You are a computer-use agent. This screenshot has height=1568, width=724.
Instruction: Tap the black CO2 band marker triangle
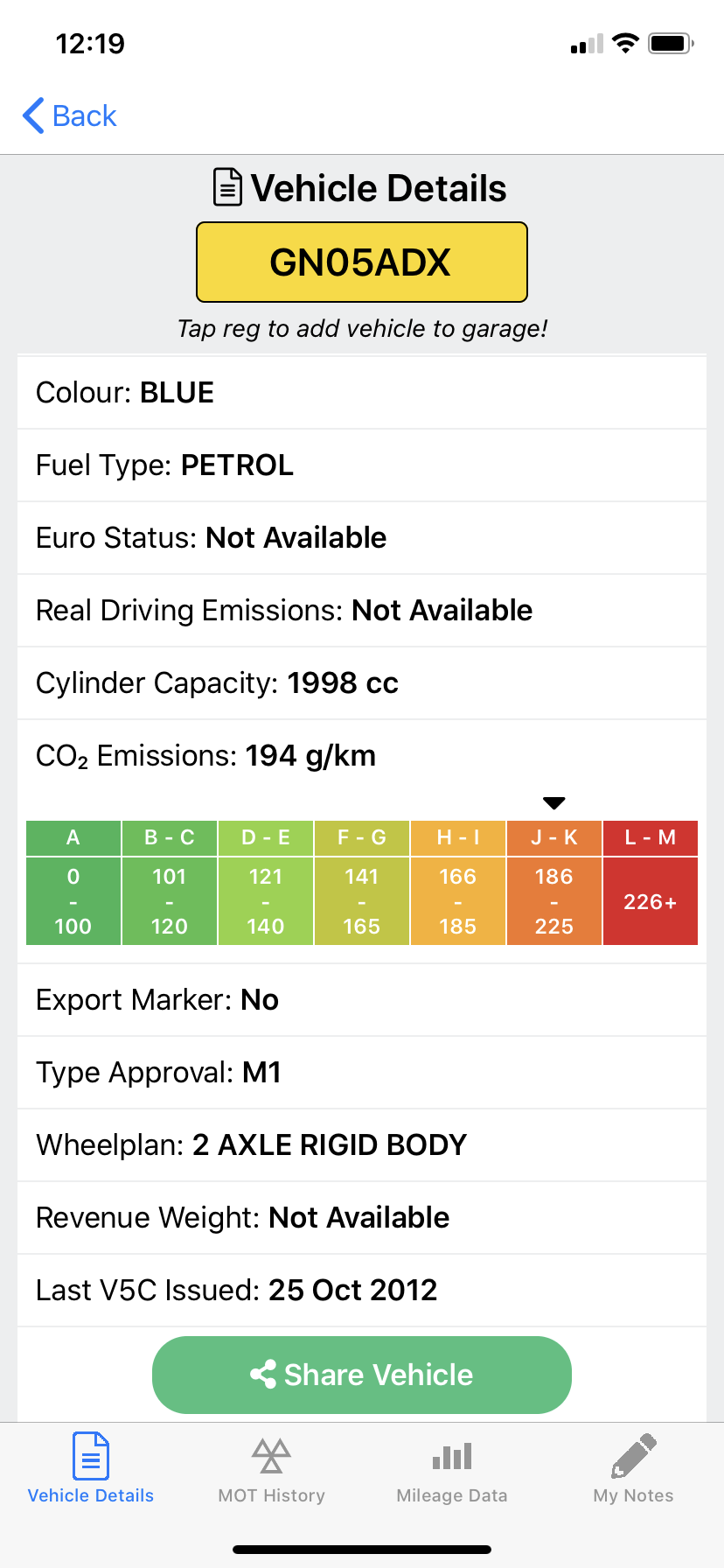coord(554,803)
